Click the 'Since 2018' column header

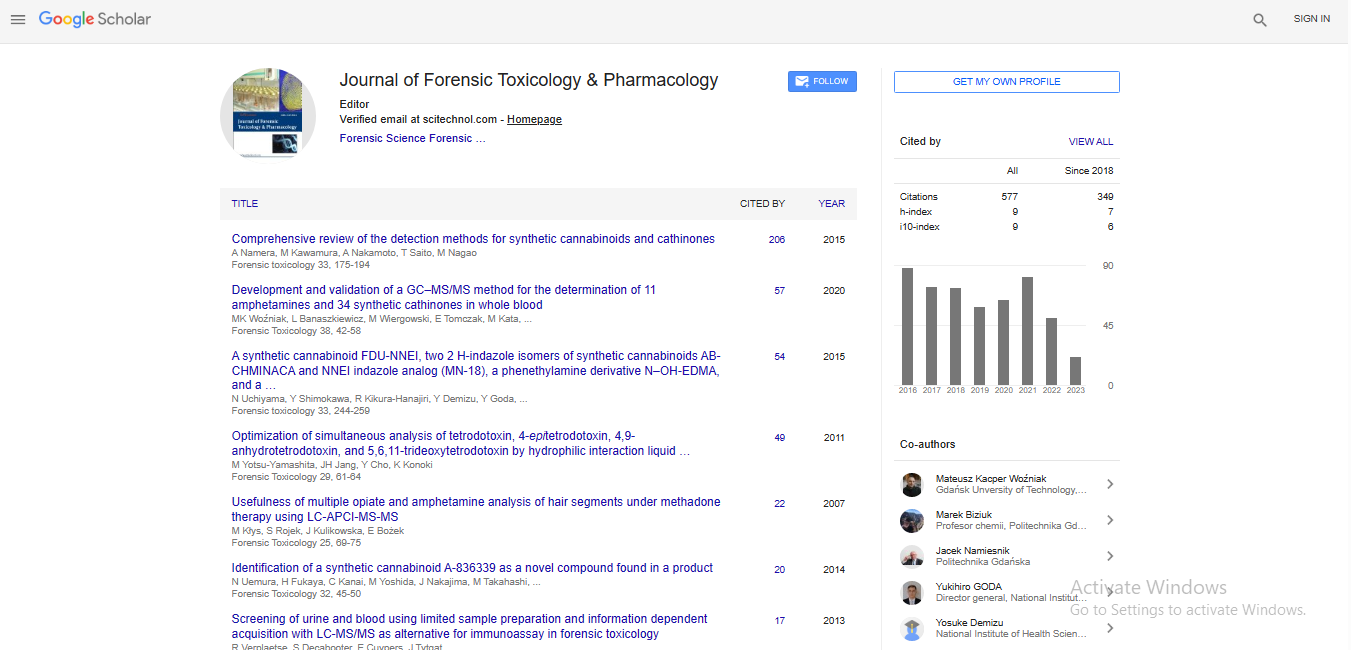(x=1089, y=171)
